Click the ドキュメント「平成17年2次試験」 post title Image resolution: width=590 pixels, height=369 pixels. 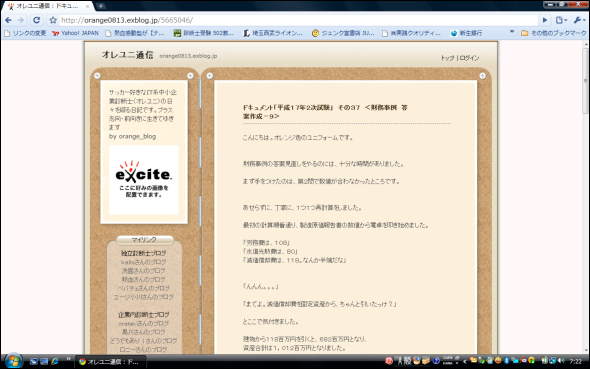(325, 112)
